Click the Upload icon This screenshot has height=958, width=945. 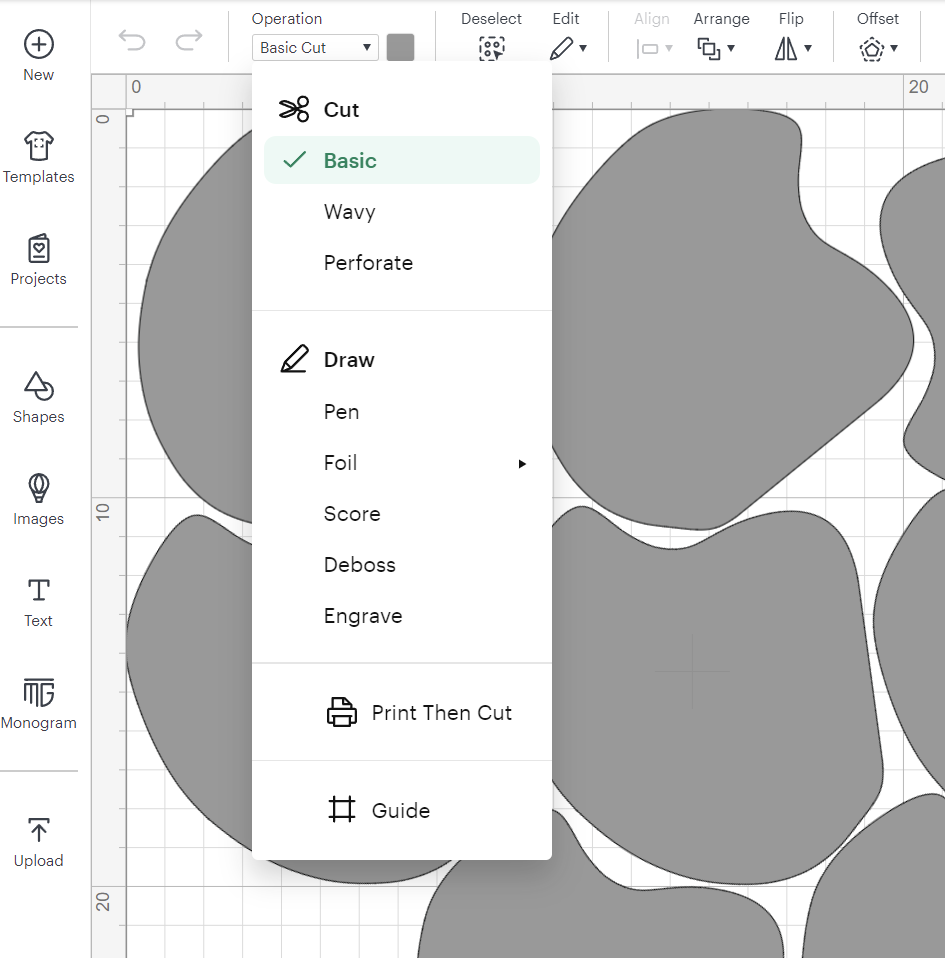[38, 832]
